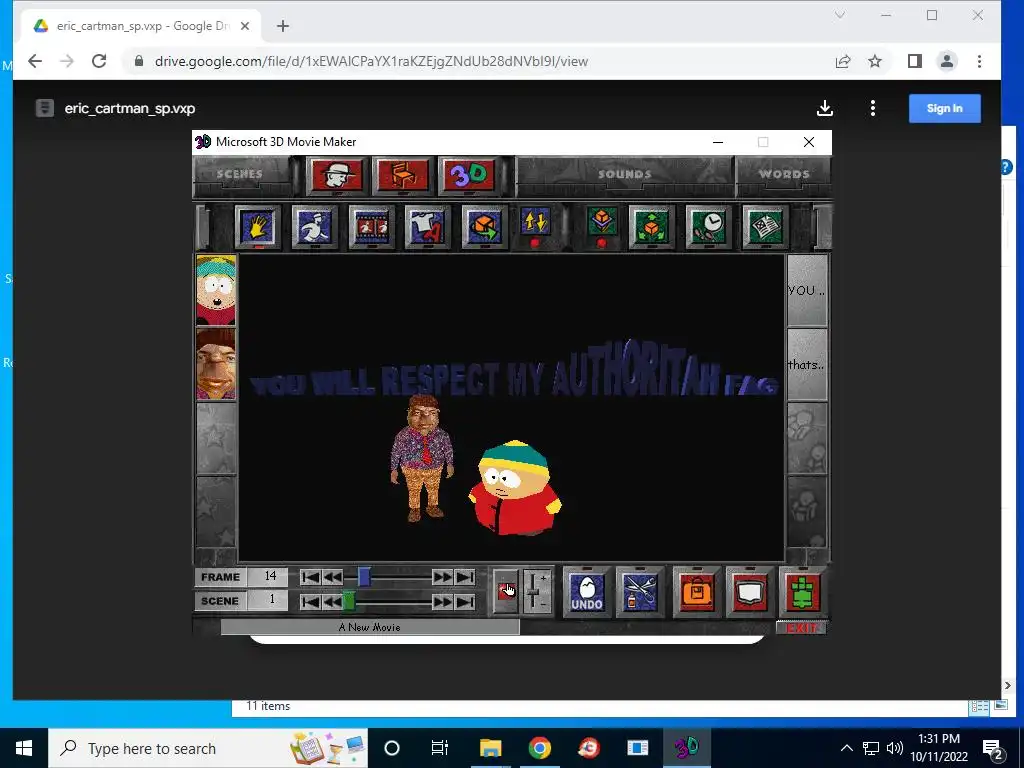Click the red play button
1024x768 pixels.
point(505,591)
